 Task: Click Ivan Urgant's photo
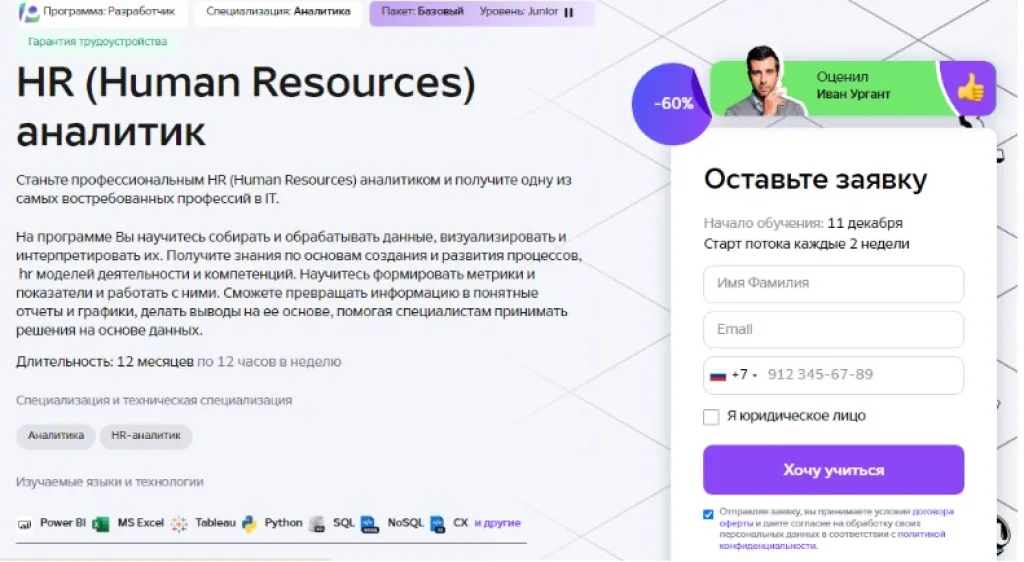[763, 81]
